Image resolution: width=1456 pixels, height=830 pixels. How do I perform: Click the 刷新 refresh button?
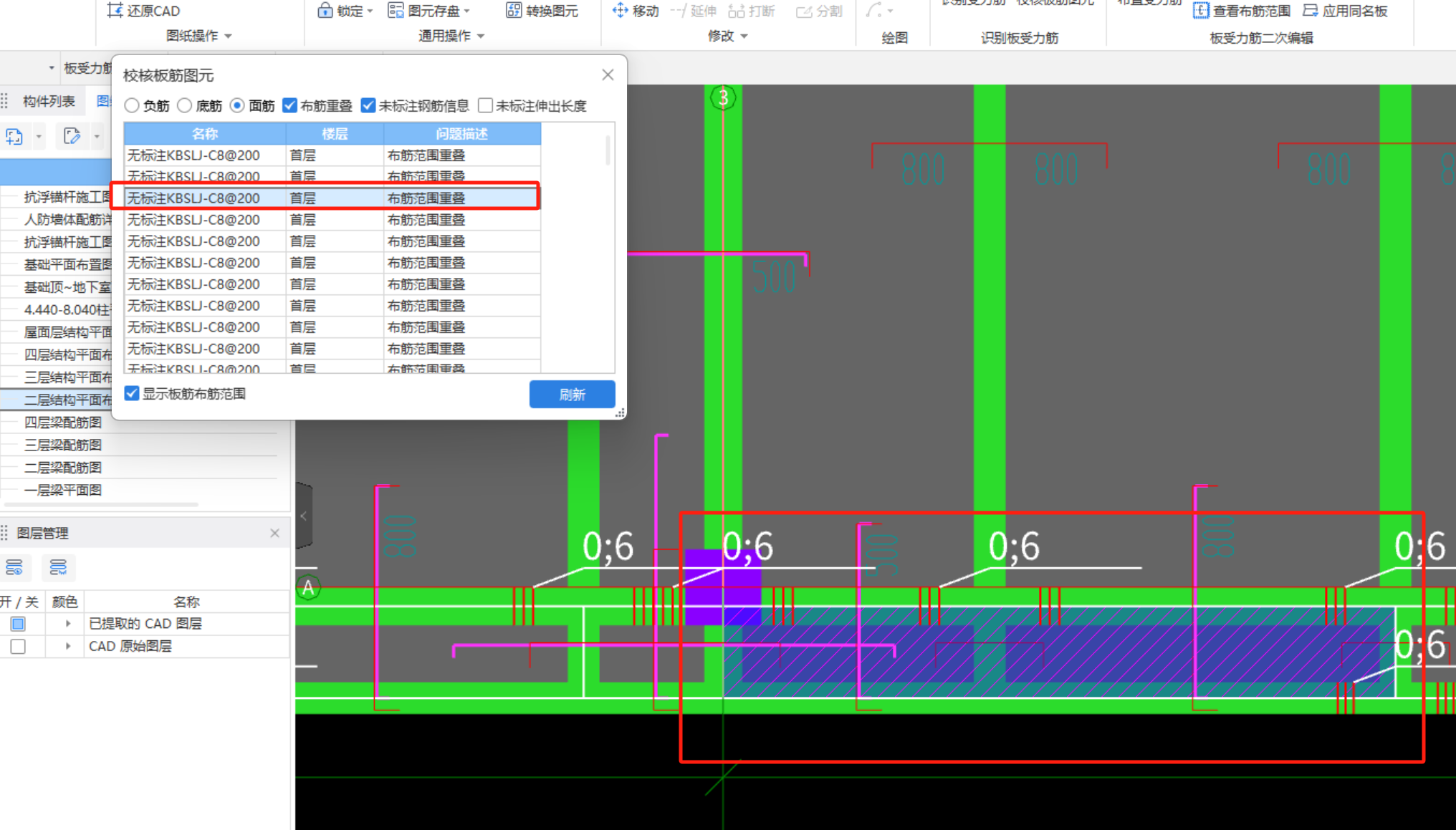pyautogui.click(x=572, y=394)
